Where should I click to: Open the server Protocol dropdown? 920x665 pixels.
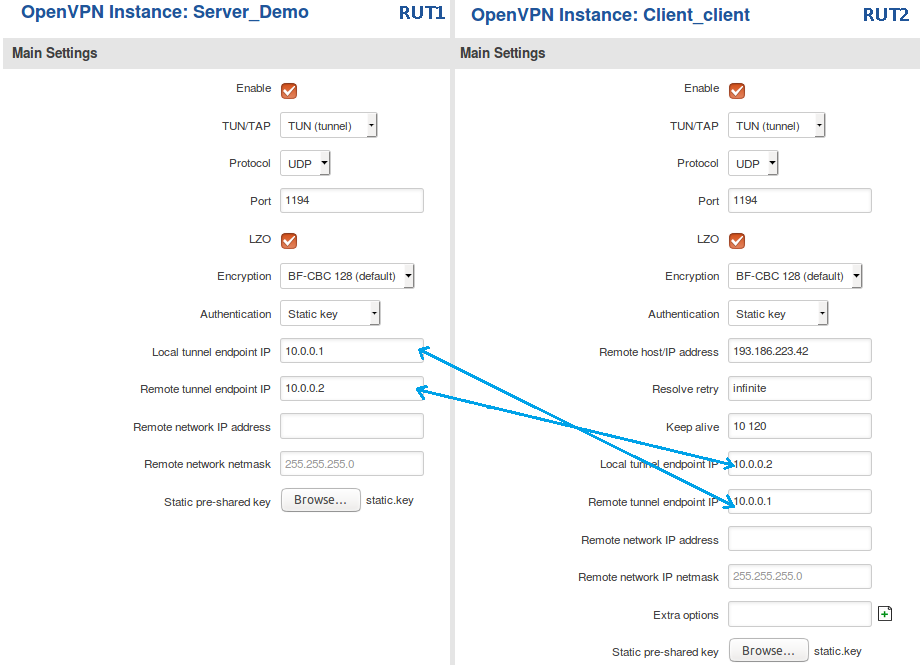[304, 163]
